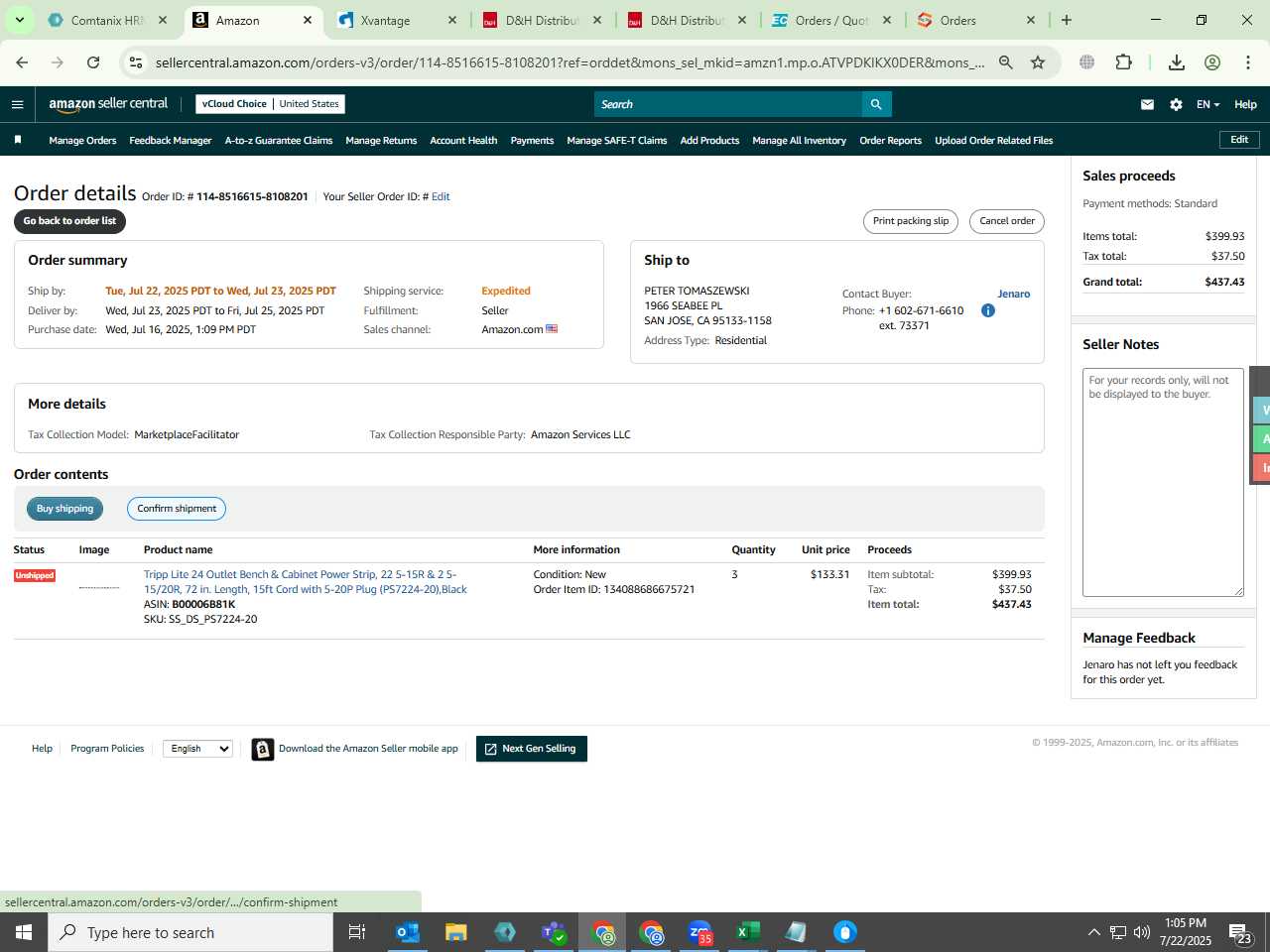The height and width of the screenshot is (952, 1270).
Task: Open the hamburger navigation menu
Action: click(x=17, y=104)
